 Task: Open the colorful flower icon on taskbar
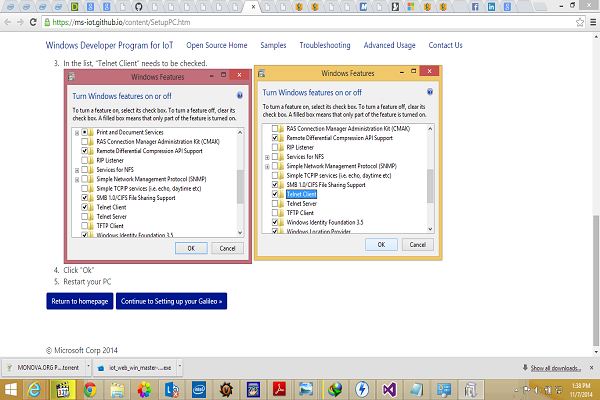point(144,390)
